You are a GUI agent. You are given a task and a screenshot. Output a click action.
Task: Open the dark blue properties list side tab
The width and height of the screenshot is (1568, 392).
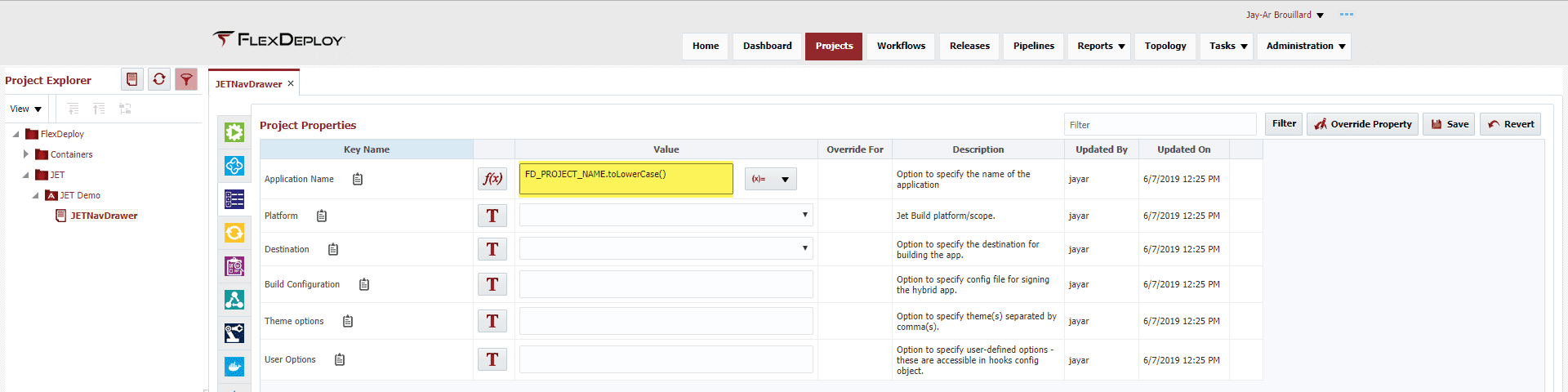click(234, 199)
